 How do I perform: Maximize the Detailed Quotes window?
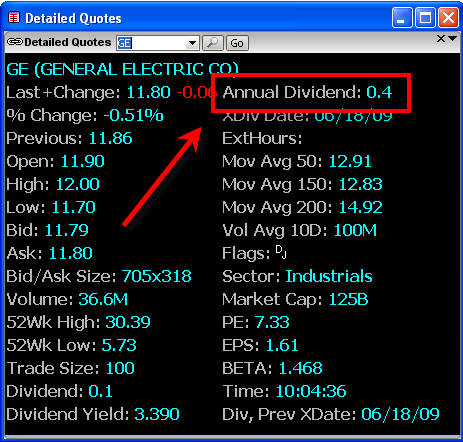coord(425,18)
